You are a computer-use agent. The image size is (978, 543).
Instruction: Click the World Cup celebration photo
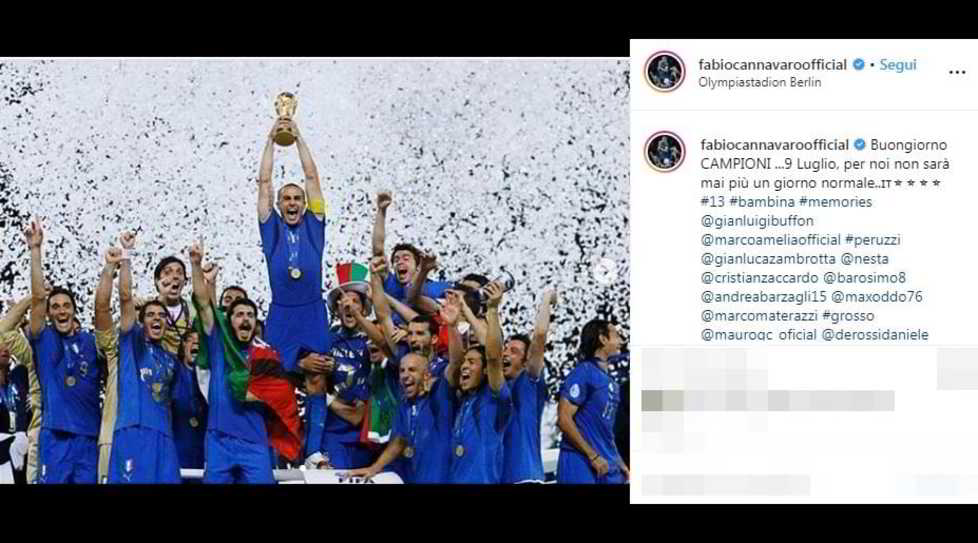[314, 271]
